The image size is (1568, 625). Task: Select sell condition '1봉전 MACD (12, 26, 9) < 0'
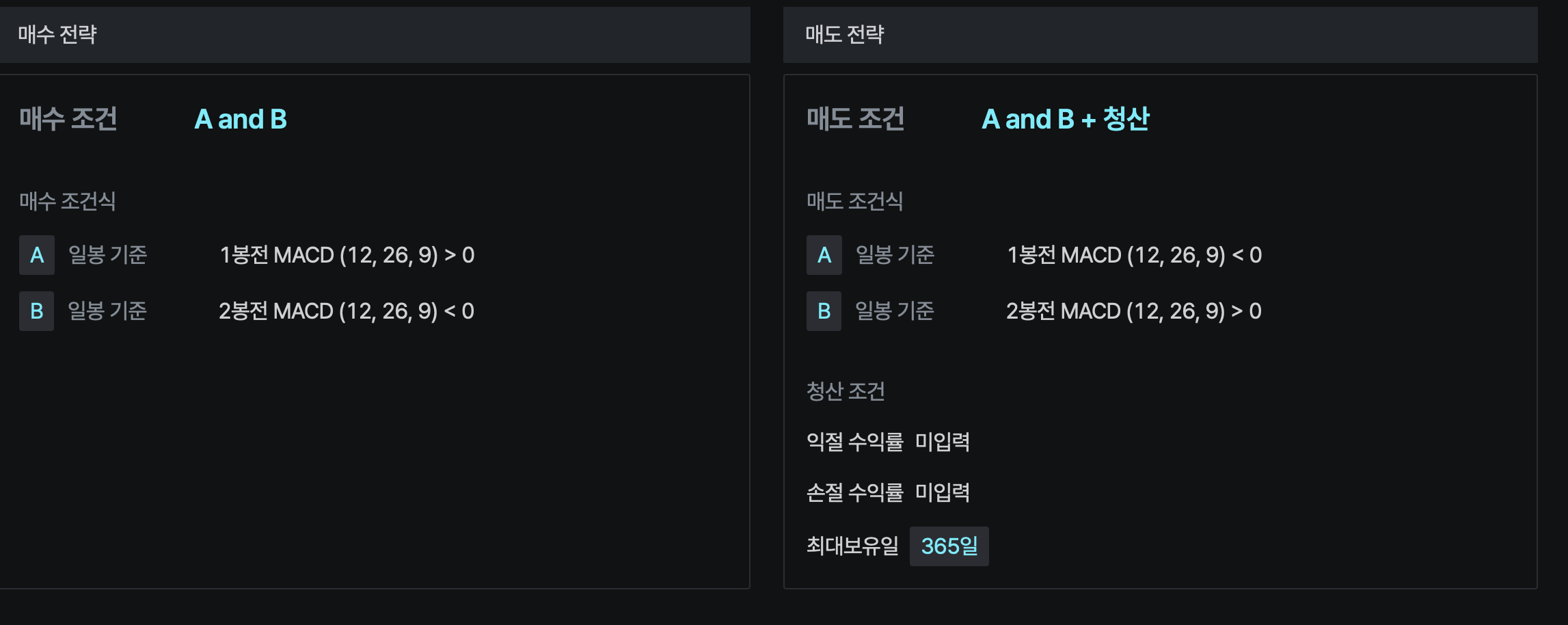(x=1134, y=255)
